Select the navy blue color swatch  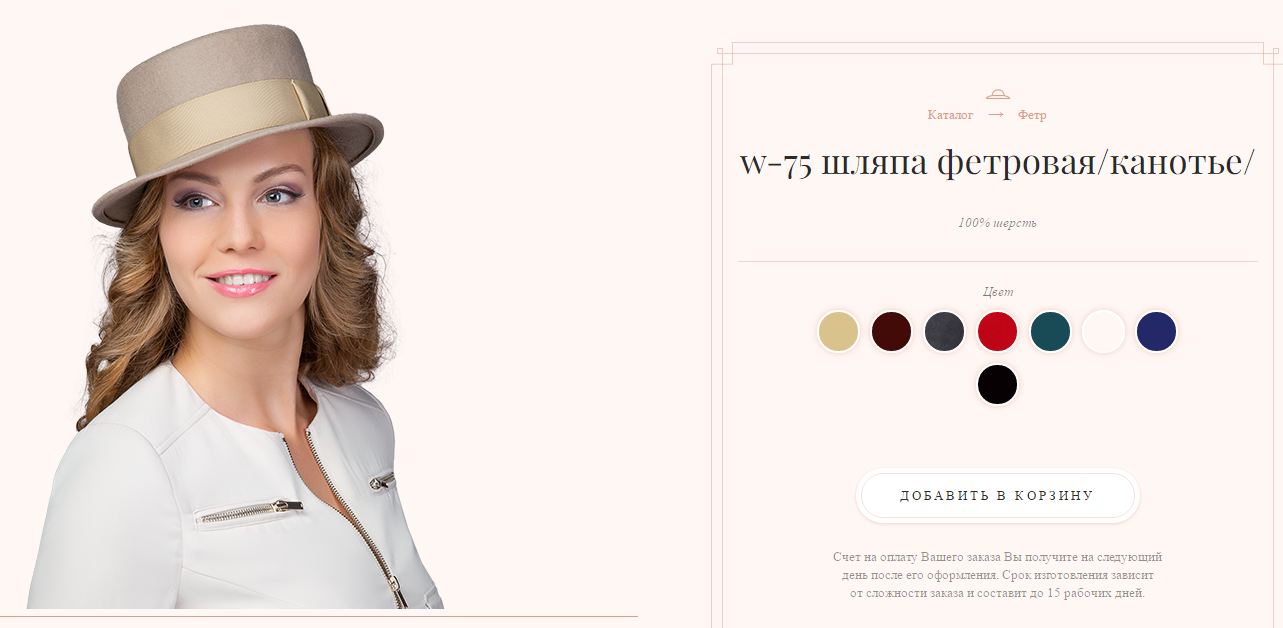pyautogui.click(x=1156, y=331)
